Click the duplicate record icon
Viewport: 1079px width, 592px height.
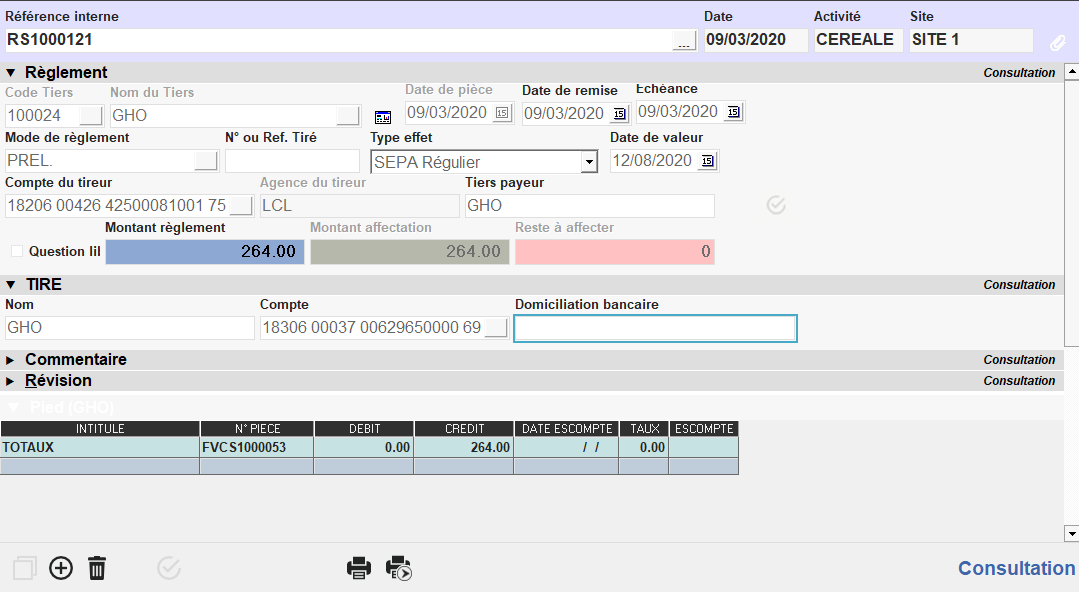24,568
